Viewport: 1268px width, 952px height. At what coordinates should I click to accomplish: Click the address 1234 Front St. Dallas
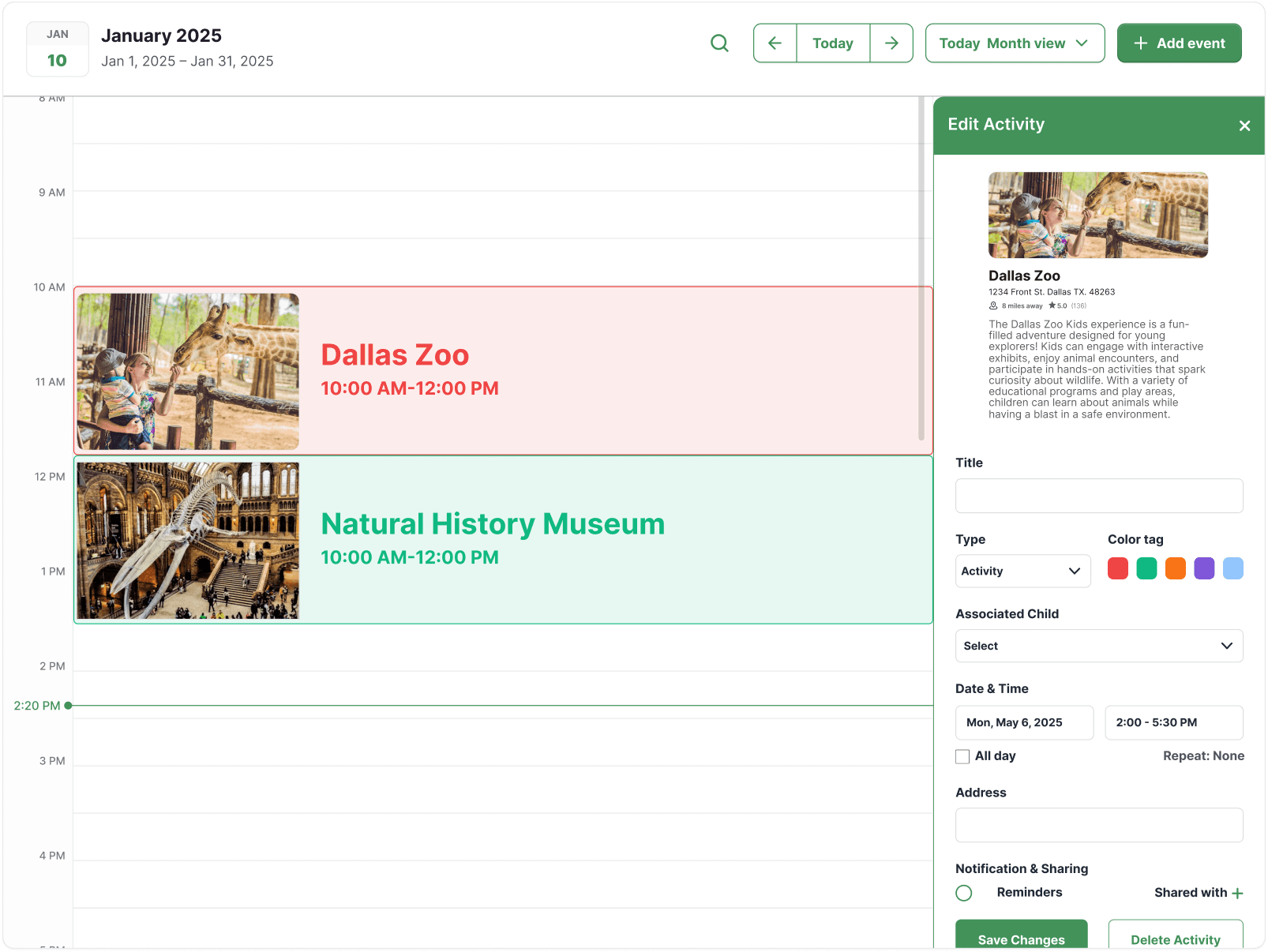click(1052, 292)
